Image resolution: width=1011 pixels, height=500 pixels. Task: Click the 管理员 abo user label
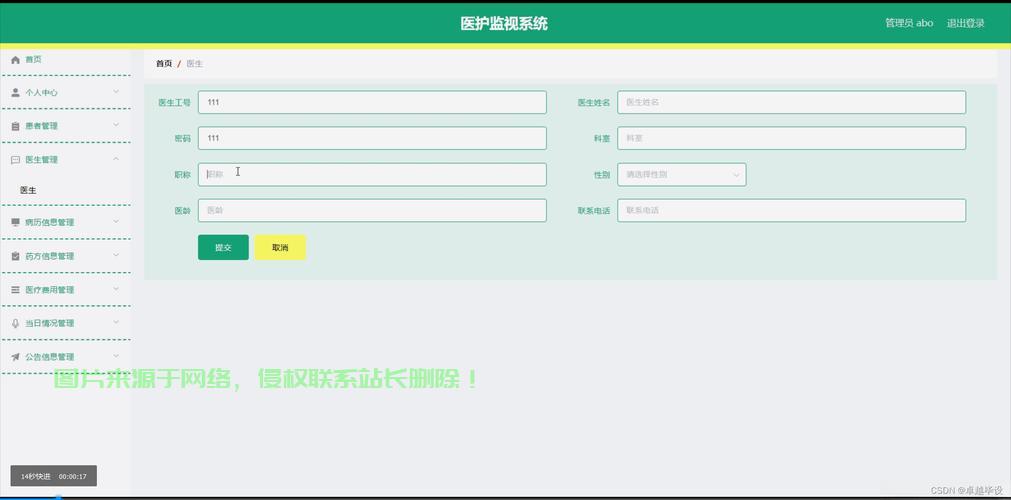pos(909,23)
